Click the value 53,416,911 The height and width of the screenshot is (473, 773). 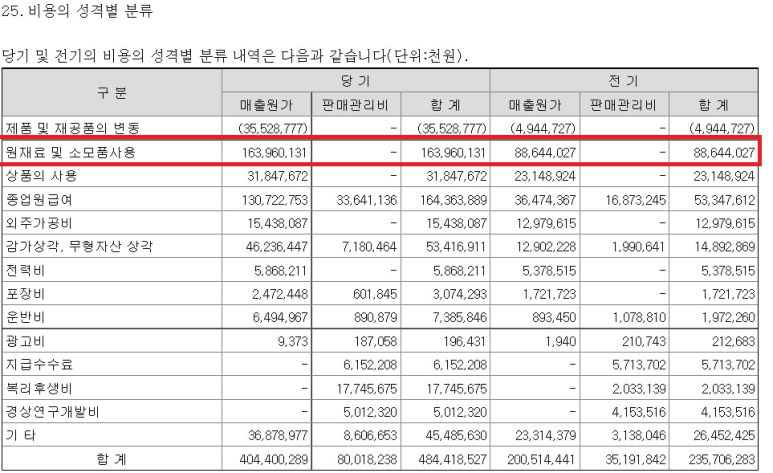pos(457,246)
